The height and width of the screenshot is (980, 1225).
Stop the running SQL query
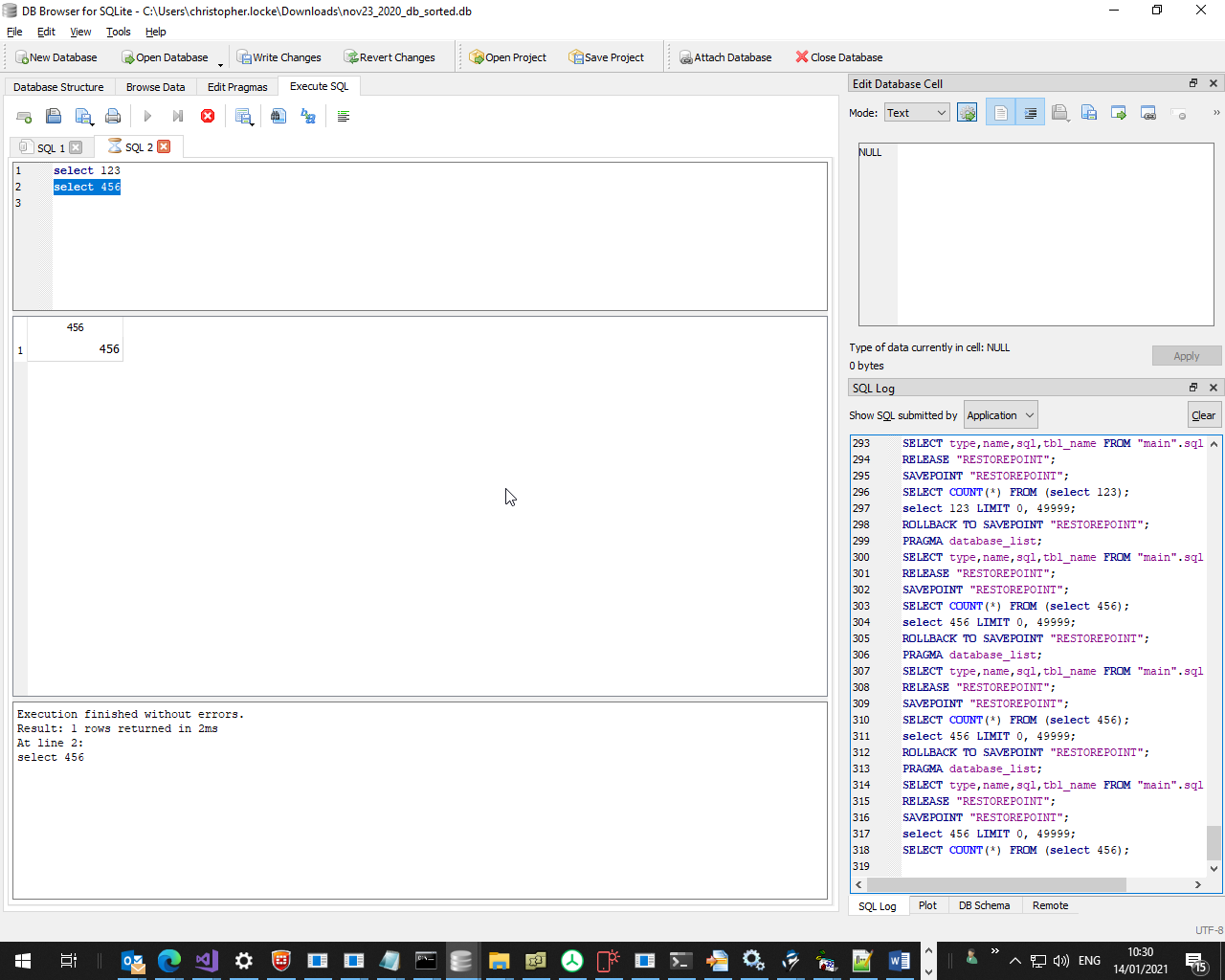coord(207,116)
